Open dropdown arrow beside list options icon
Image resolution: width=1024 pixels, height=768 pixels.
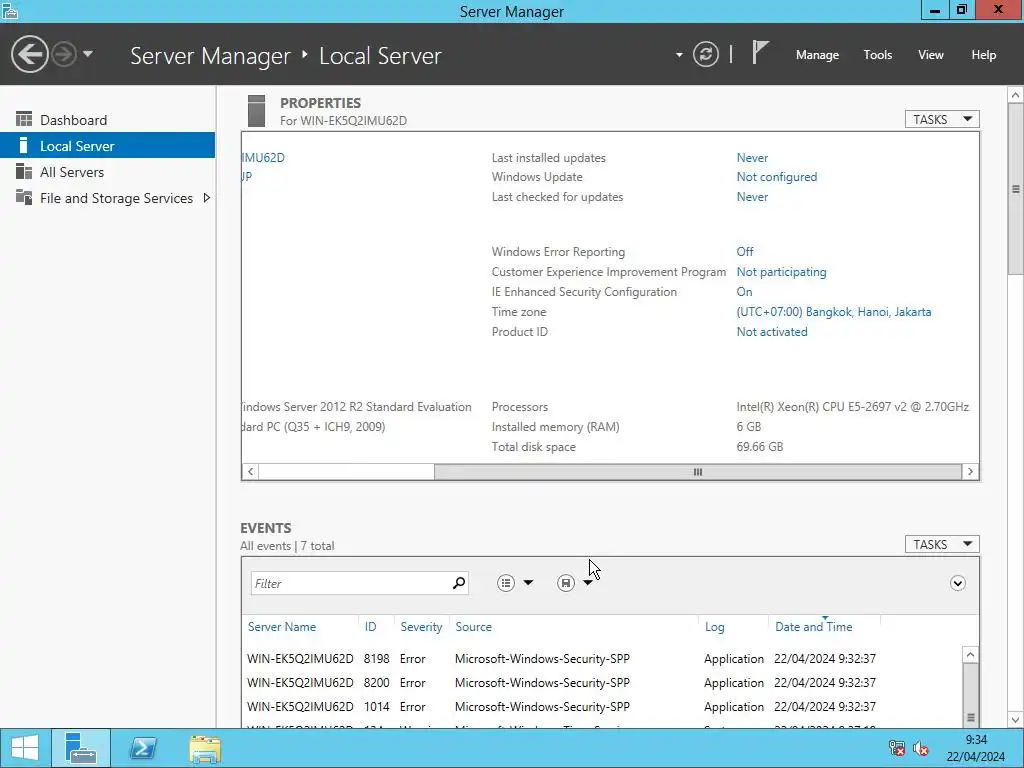(528, 583)
